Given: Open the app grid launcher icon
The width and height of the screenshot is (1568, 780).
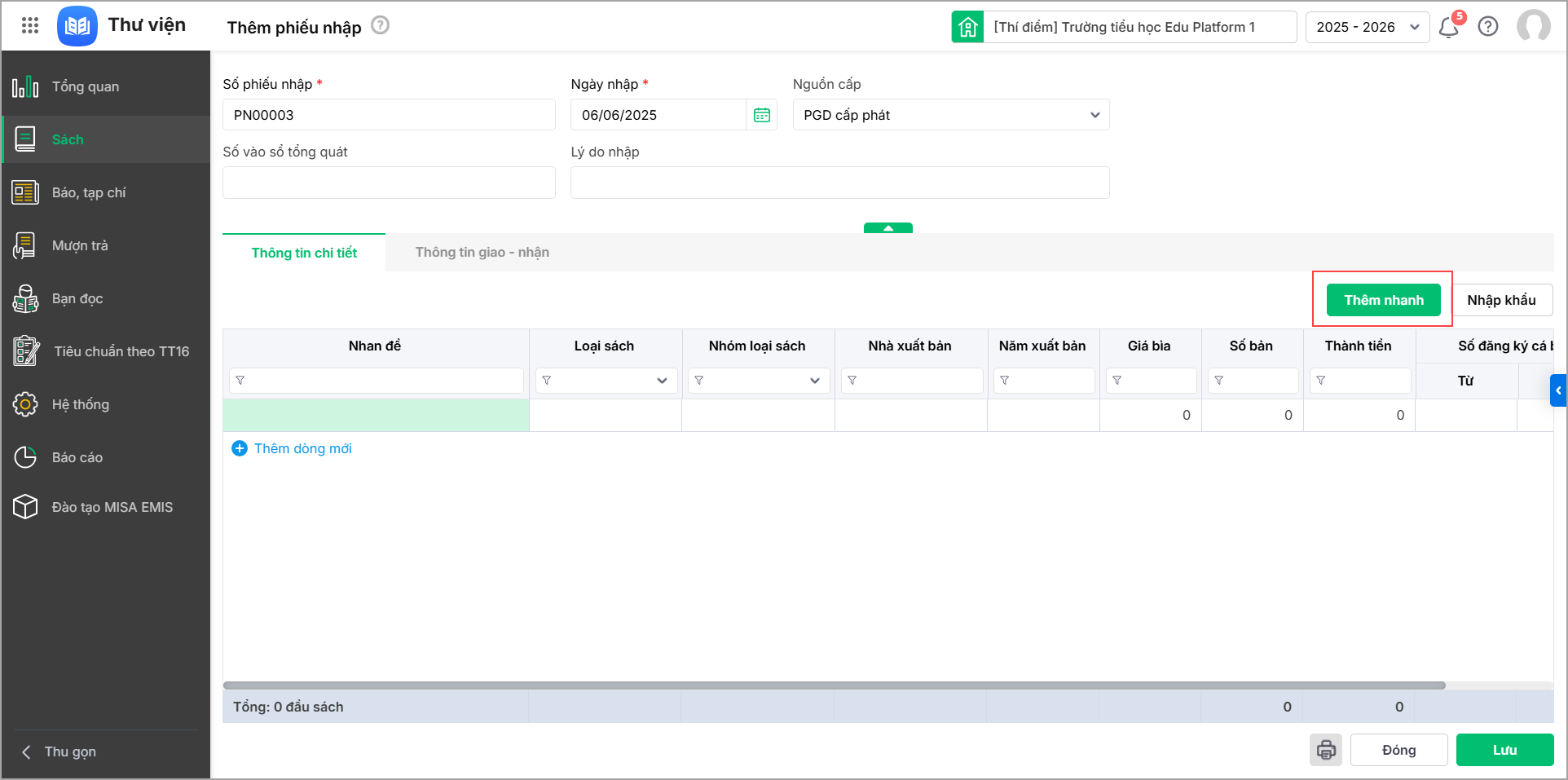Looking at the screenshot, I should [30, 25].
